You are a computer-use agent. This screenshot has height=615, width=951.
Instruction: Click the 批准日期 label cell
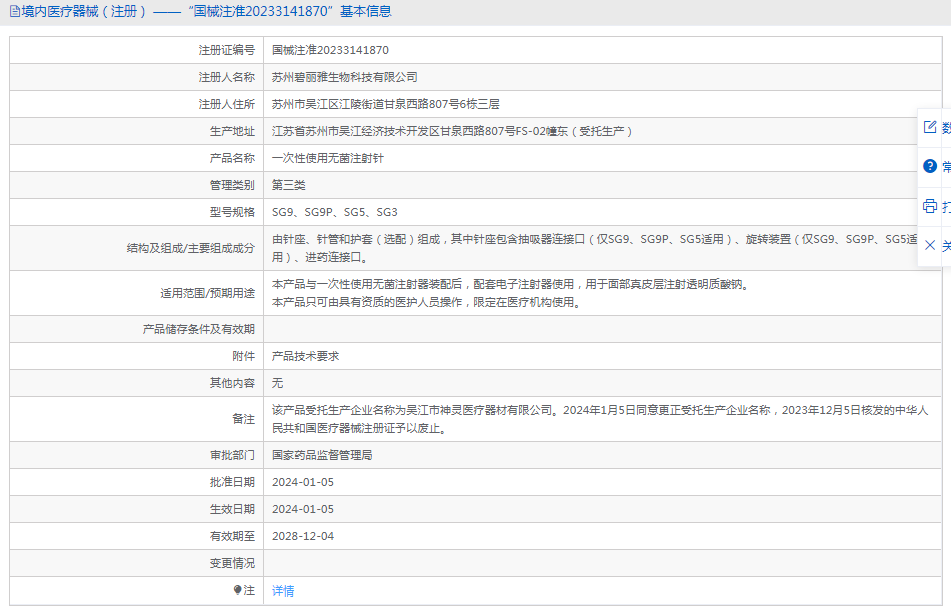(x=136, y=482)
